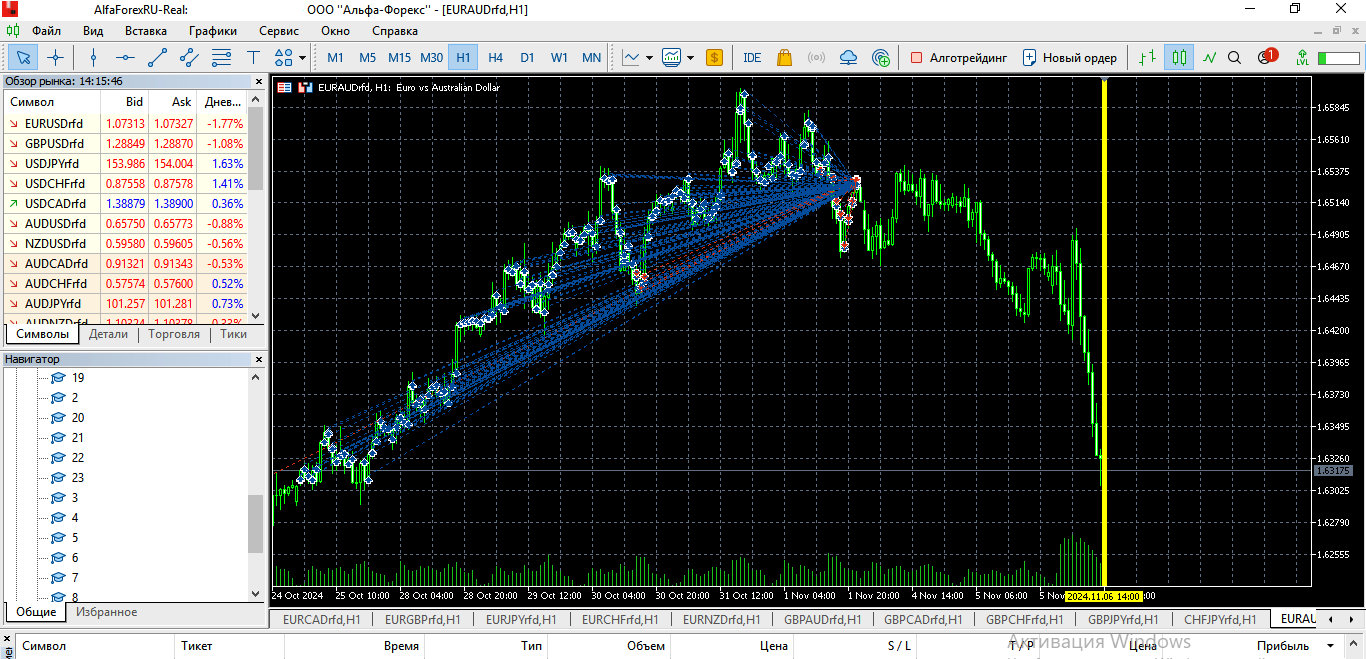The height and width of the screenshot is (659, 1366).
Task: Open the Вставка menu
Action: click(x=146, y=31)
